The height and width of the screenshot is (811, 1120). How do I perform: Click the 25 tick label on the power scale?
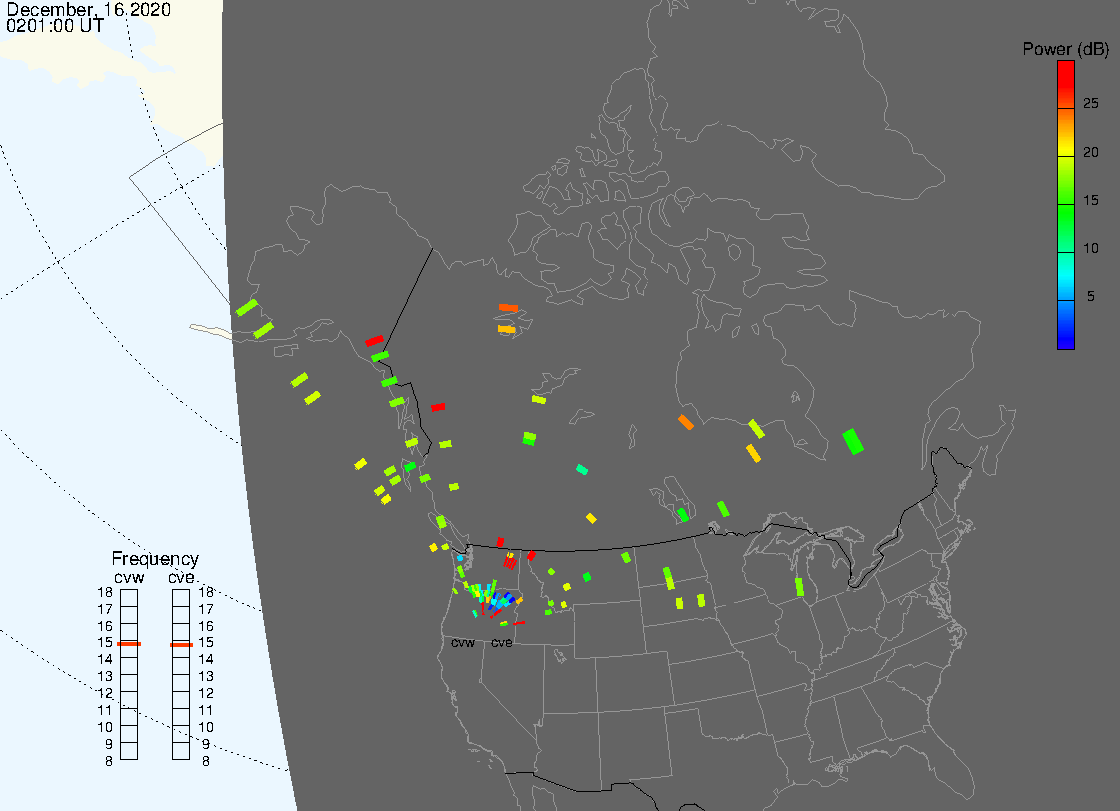[1090, 104]
